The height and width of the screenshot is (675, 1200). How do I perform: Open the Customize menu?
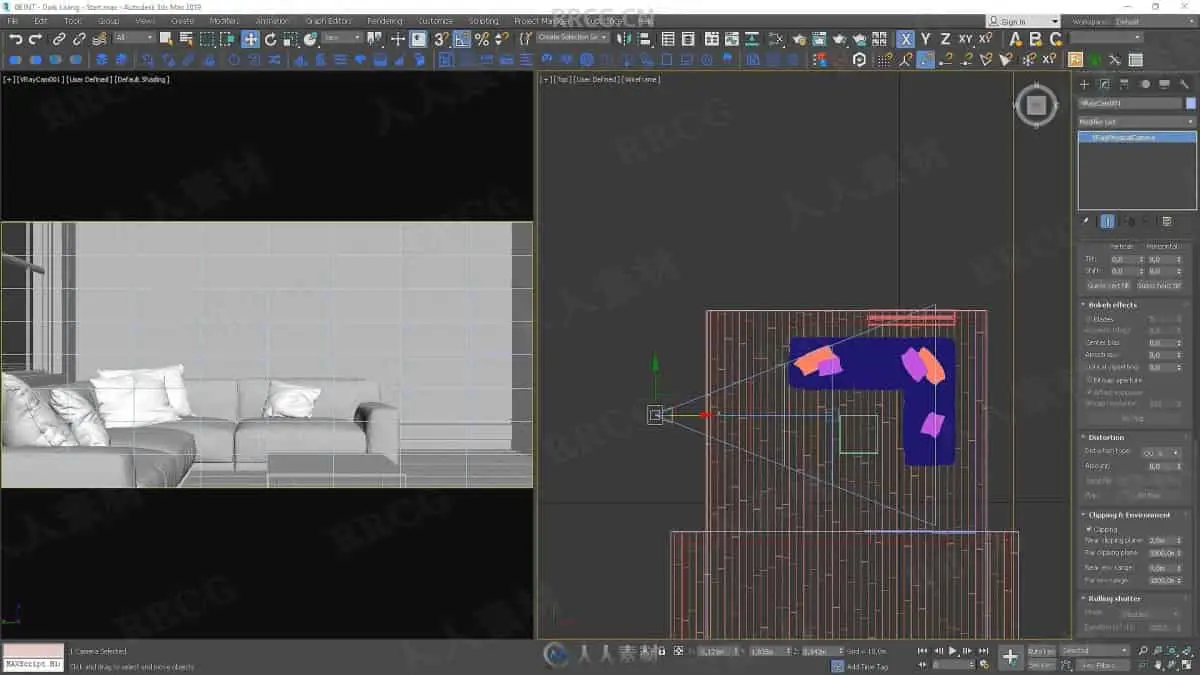click(x=435, y=21)
